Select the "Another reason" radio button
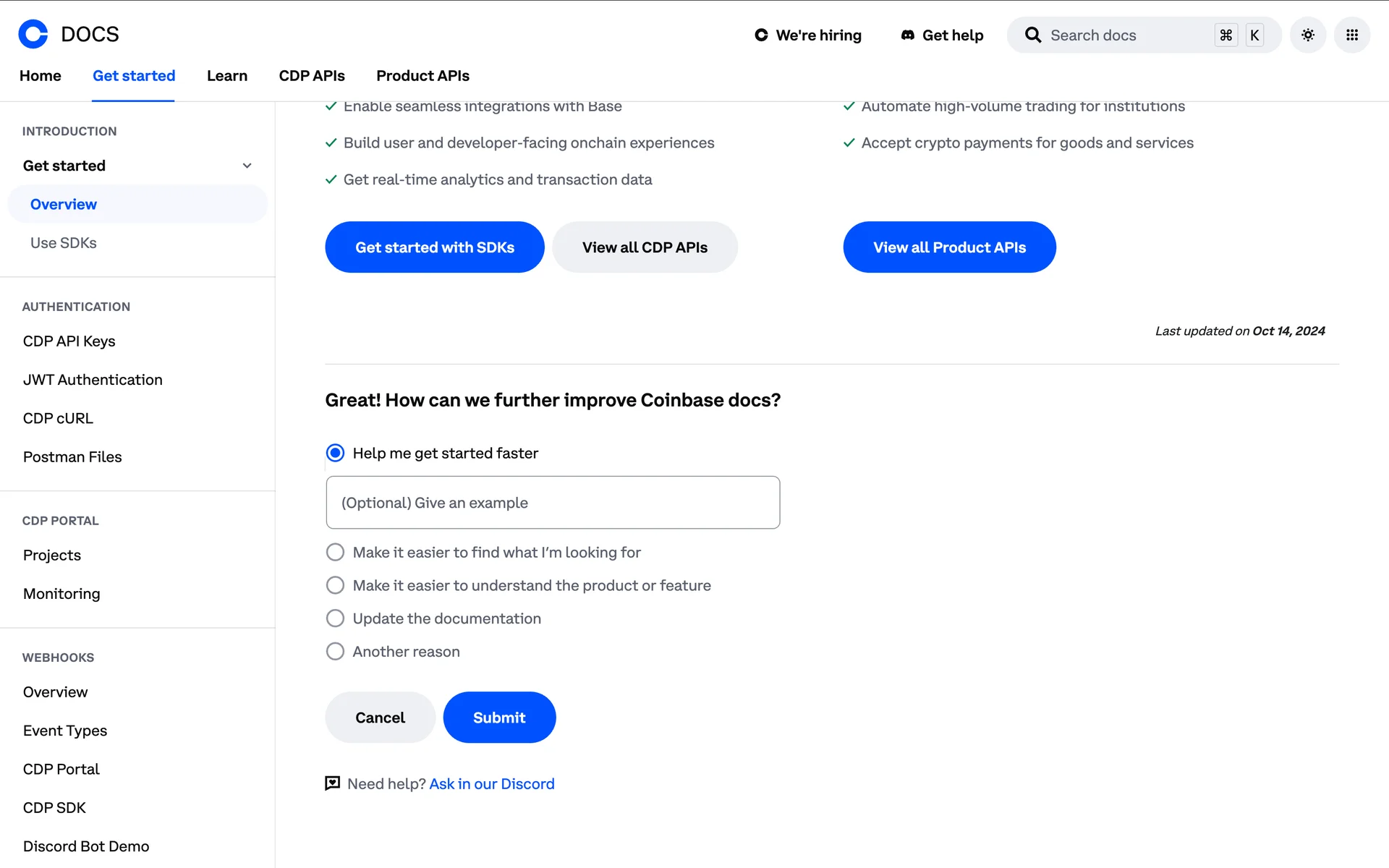1389x868 pixels. (x=335, y=652)
